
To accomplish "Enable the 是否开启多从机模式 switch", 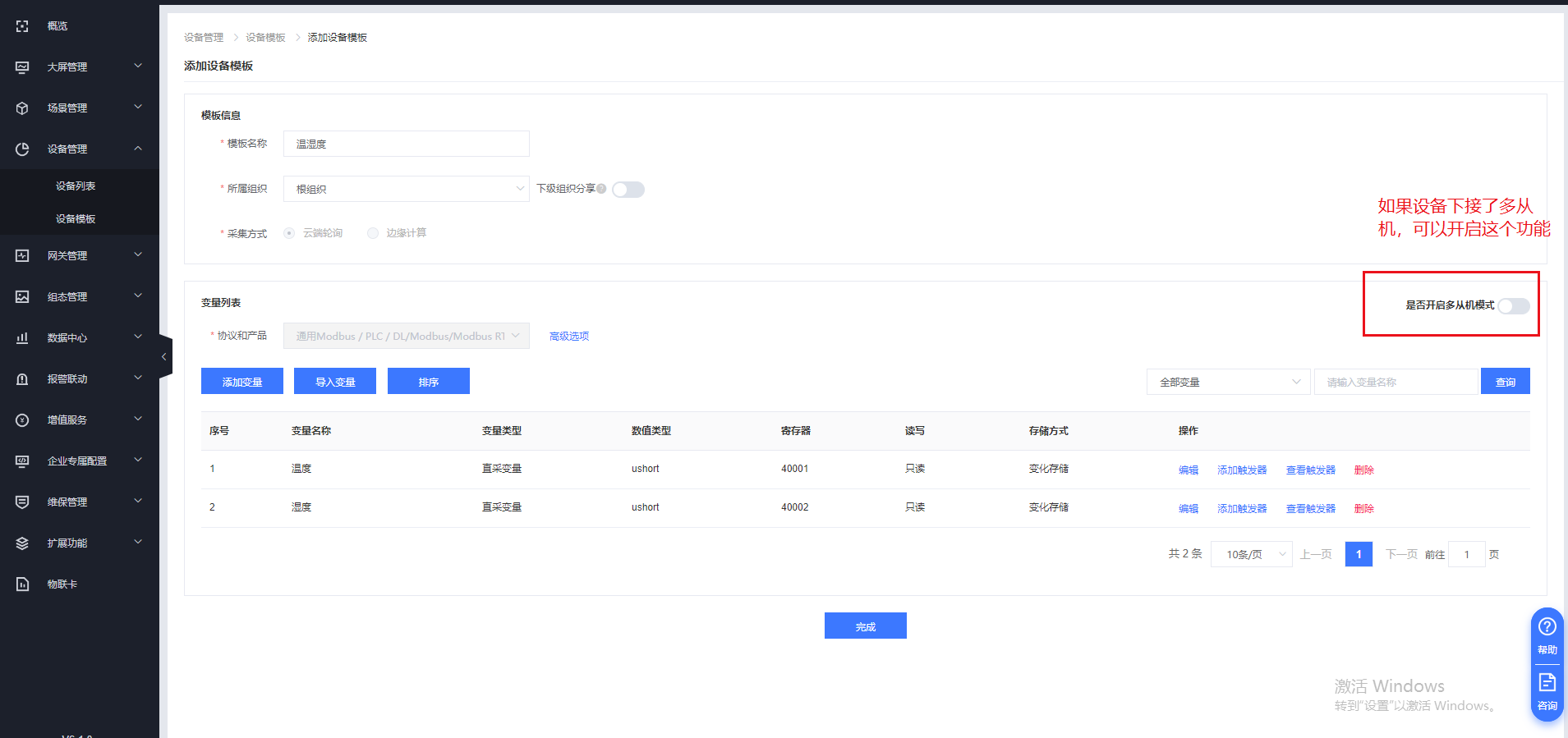I will click(1513, 306).
